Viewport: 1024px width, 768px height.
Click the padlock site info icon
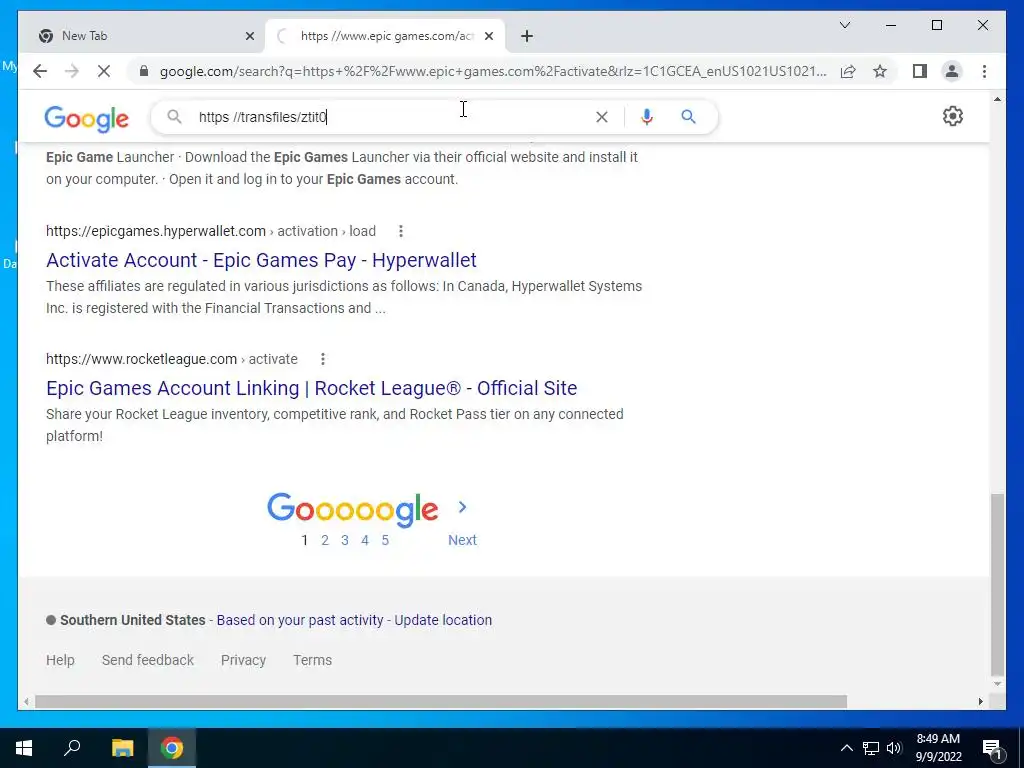tap(144, 71)
